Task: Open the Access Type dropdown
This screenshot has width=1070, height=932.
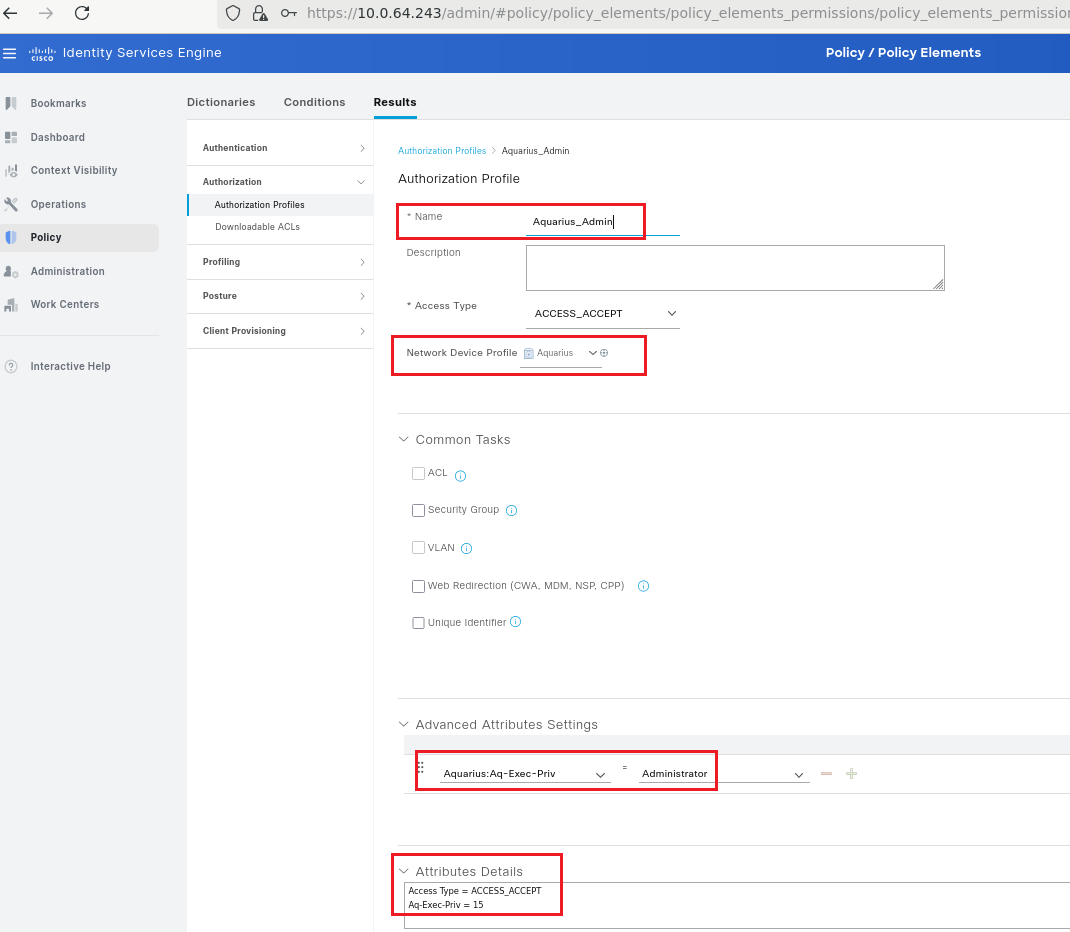Action: pyautogui.click(x=603, y=314)
